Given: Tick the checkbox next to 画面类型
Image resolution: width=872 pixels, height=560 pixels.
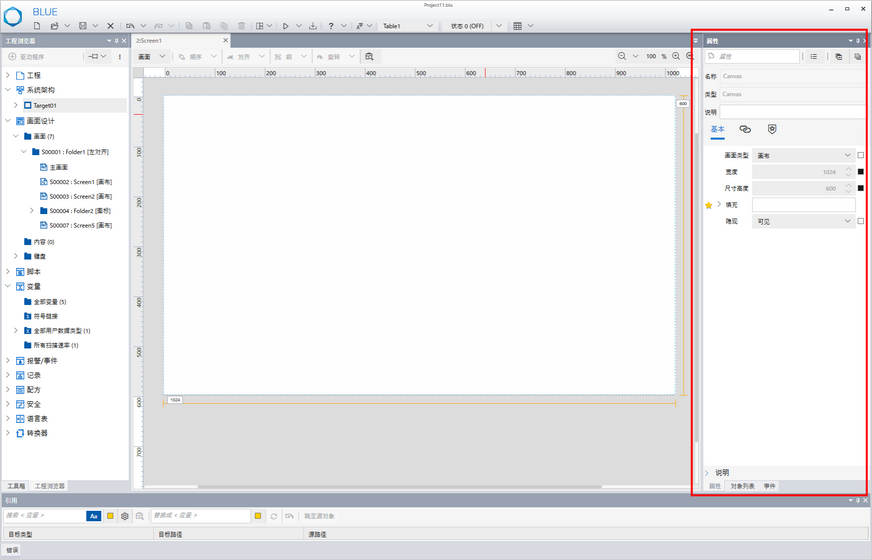Looking at the screenshot, I should [860, 156].
